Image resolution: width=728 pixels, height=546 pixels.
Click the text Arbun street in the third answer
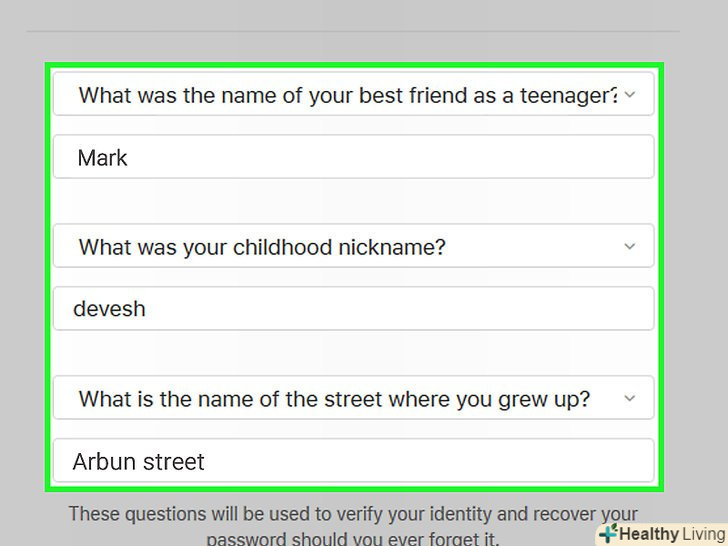pyautogui.click(x=138, y=461)
